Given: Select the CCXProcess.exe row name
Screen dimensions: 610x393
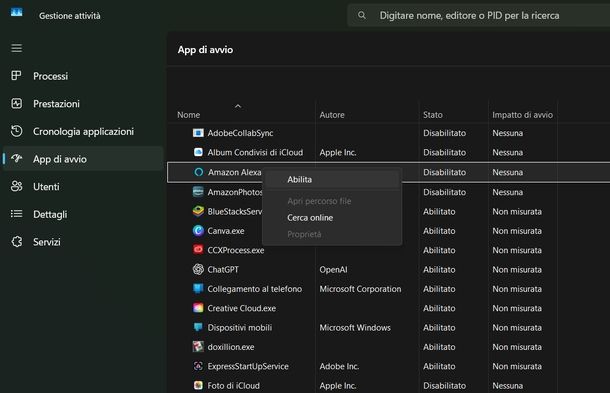Looking at the screenshot, I should [236, 250].
